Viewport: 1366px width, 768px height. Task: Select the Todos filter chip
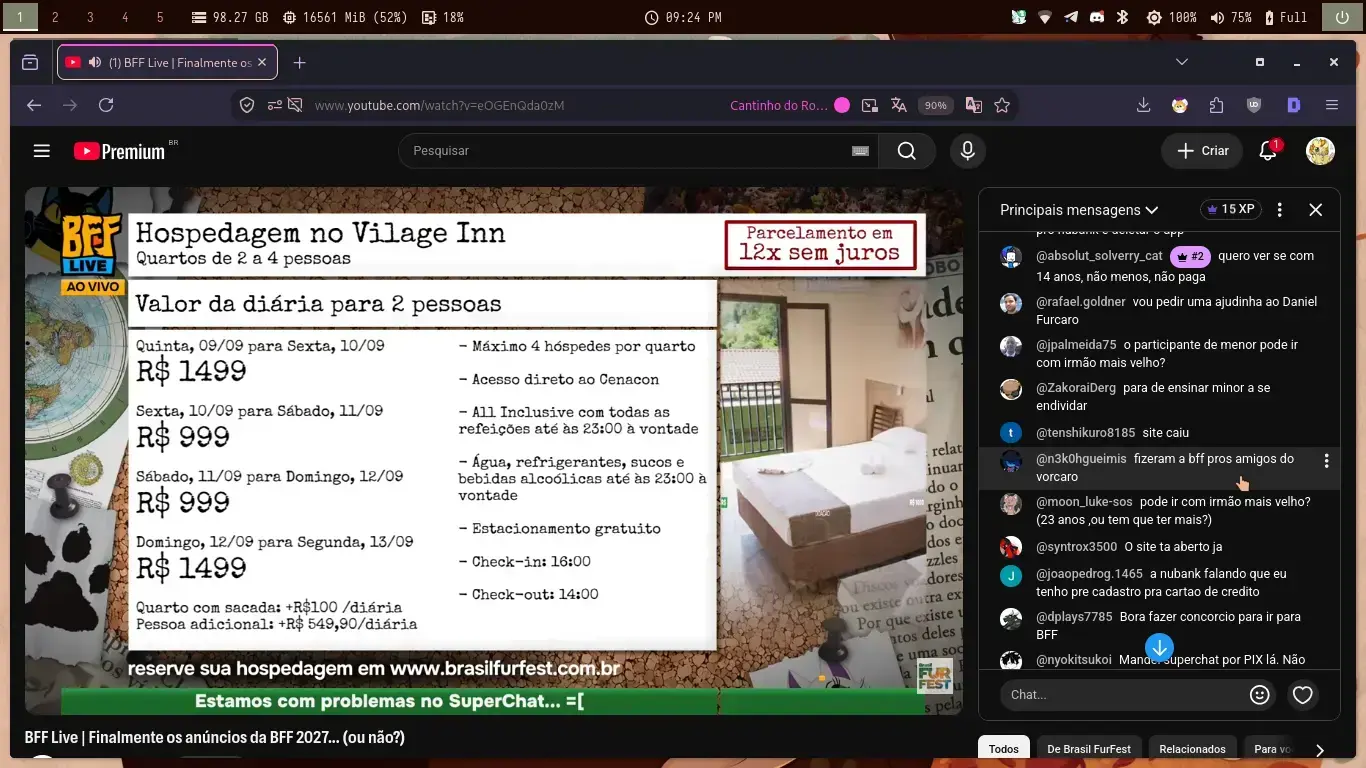[x=1004, y=749]
